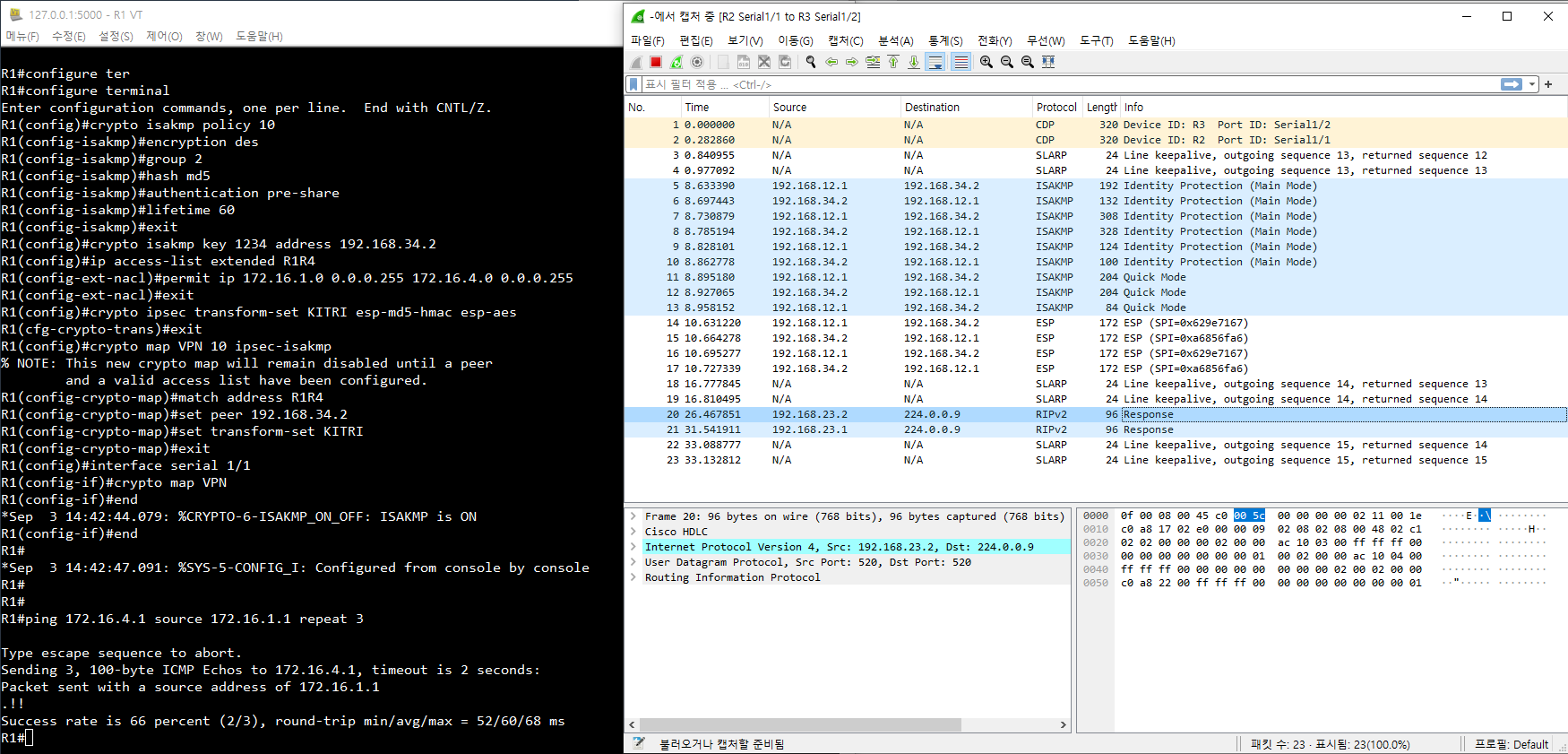
Task: Click the display filter input field
Action: point(1071,84)
